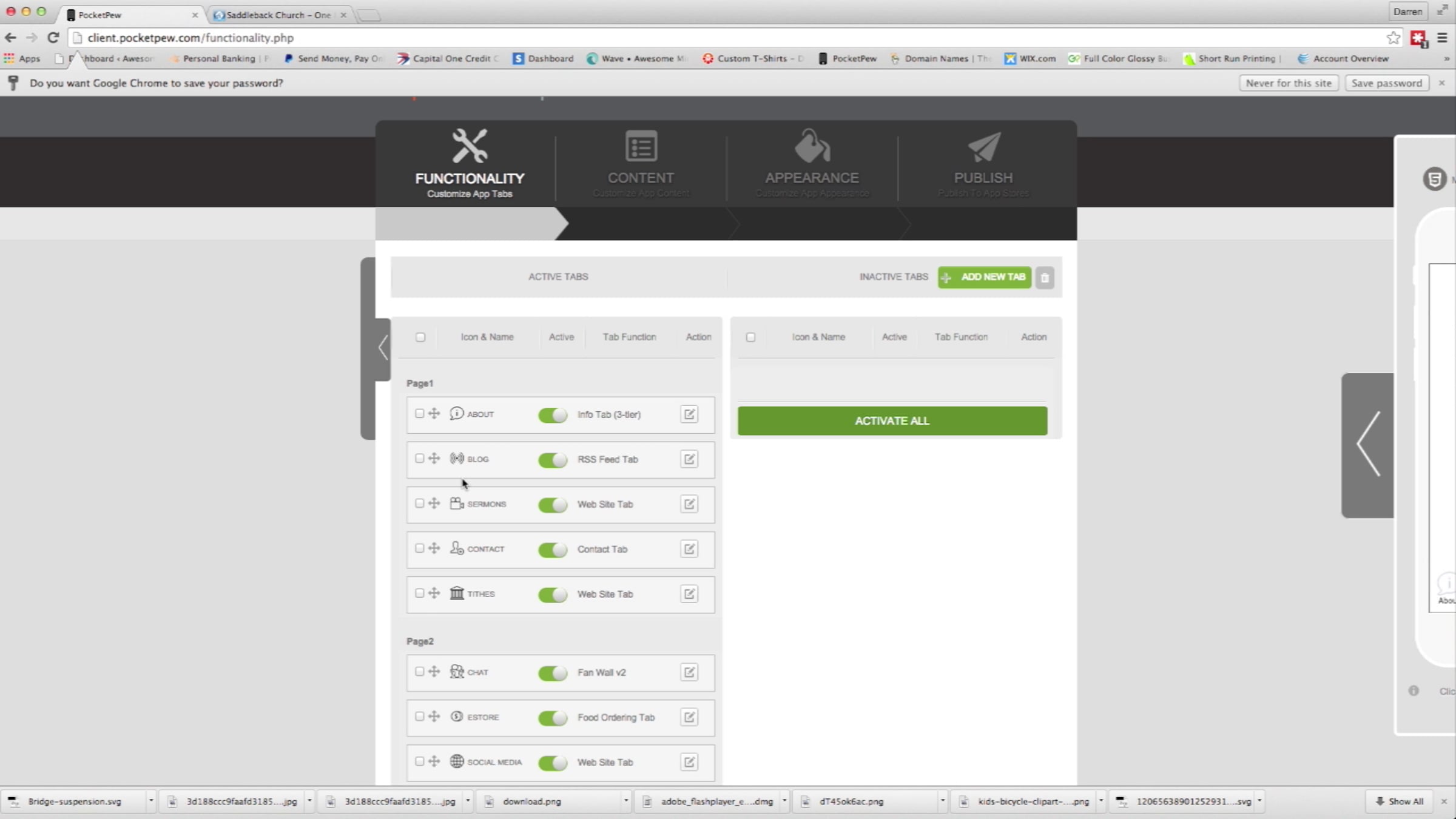1456x819 pixels.
Task: Open dropdown arrow for download.png
Action: [x=625, y=801]
